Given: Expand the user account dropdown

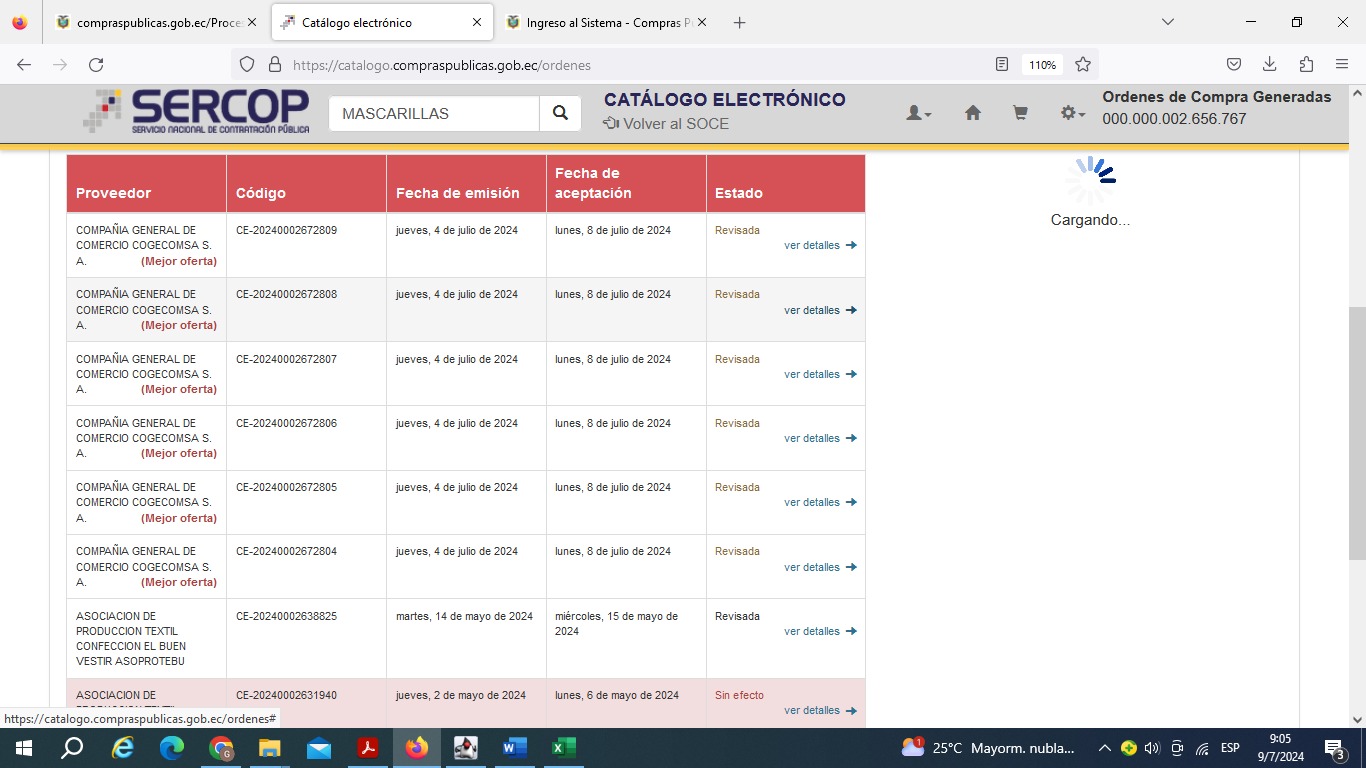Looking at the screenshot, I should 918,114.
